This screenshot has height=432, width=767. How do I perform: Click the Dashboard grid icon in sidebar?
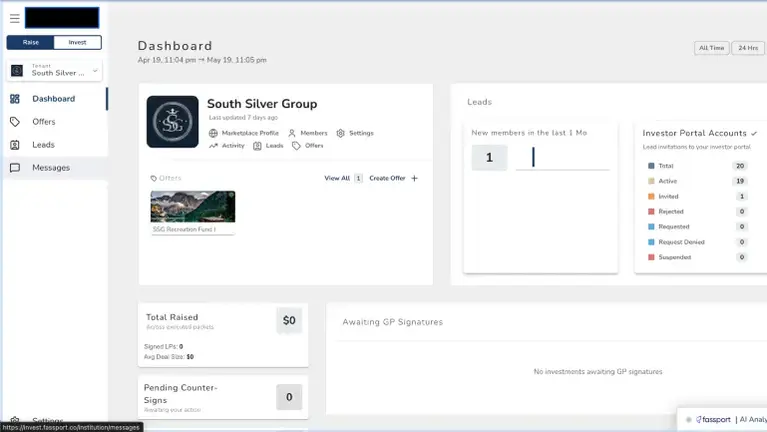coord(15,99)
